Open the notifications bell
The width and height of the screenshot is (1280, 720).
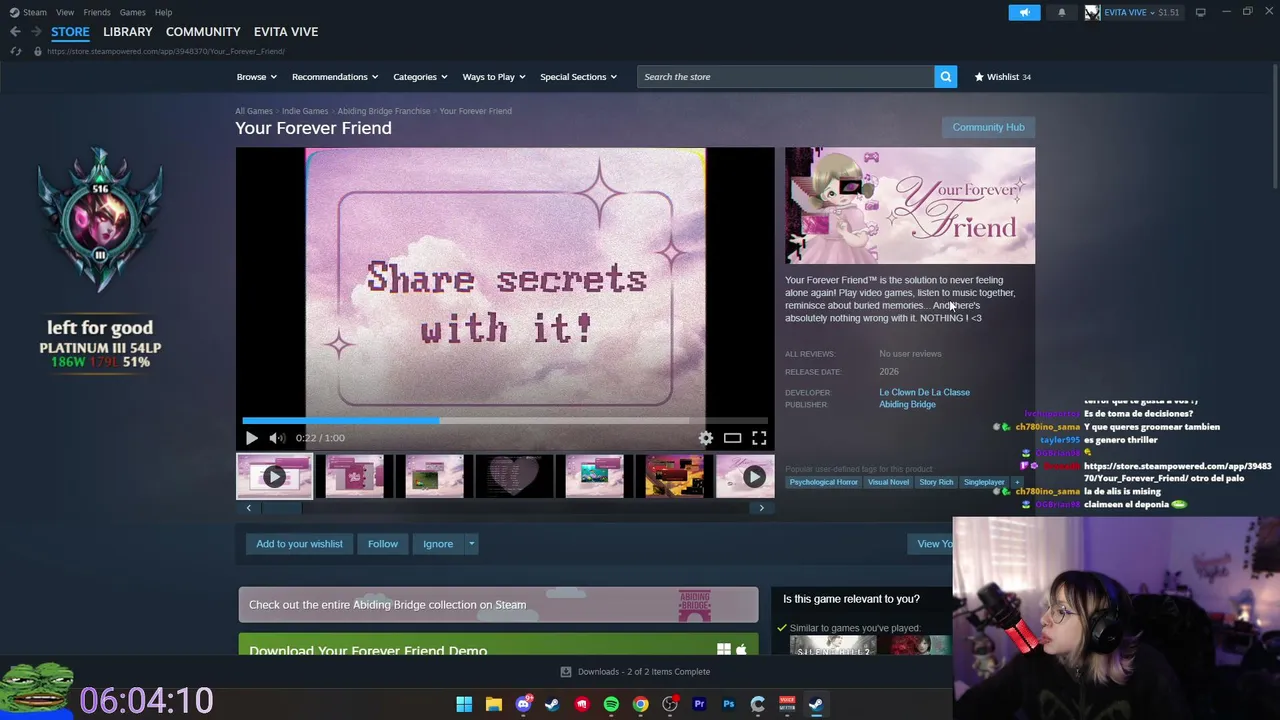[1062, 12]
